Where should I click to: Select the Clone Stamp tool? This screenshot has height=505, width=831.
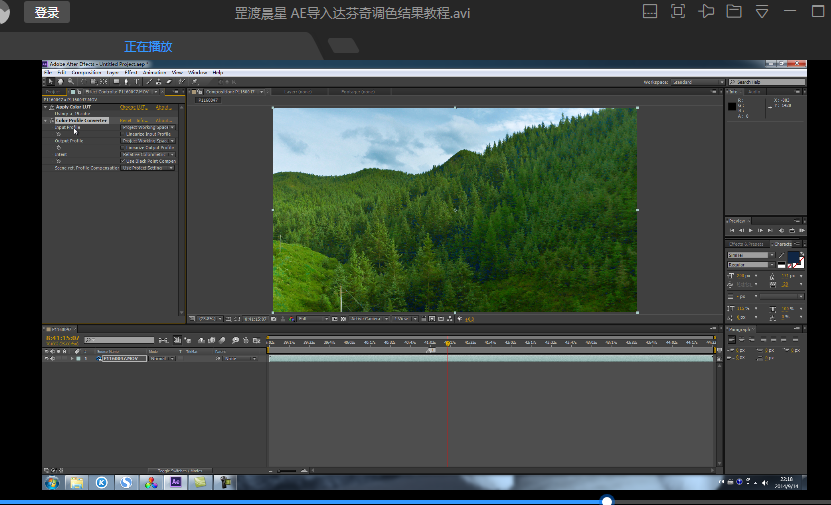click(158, 82)
